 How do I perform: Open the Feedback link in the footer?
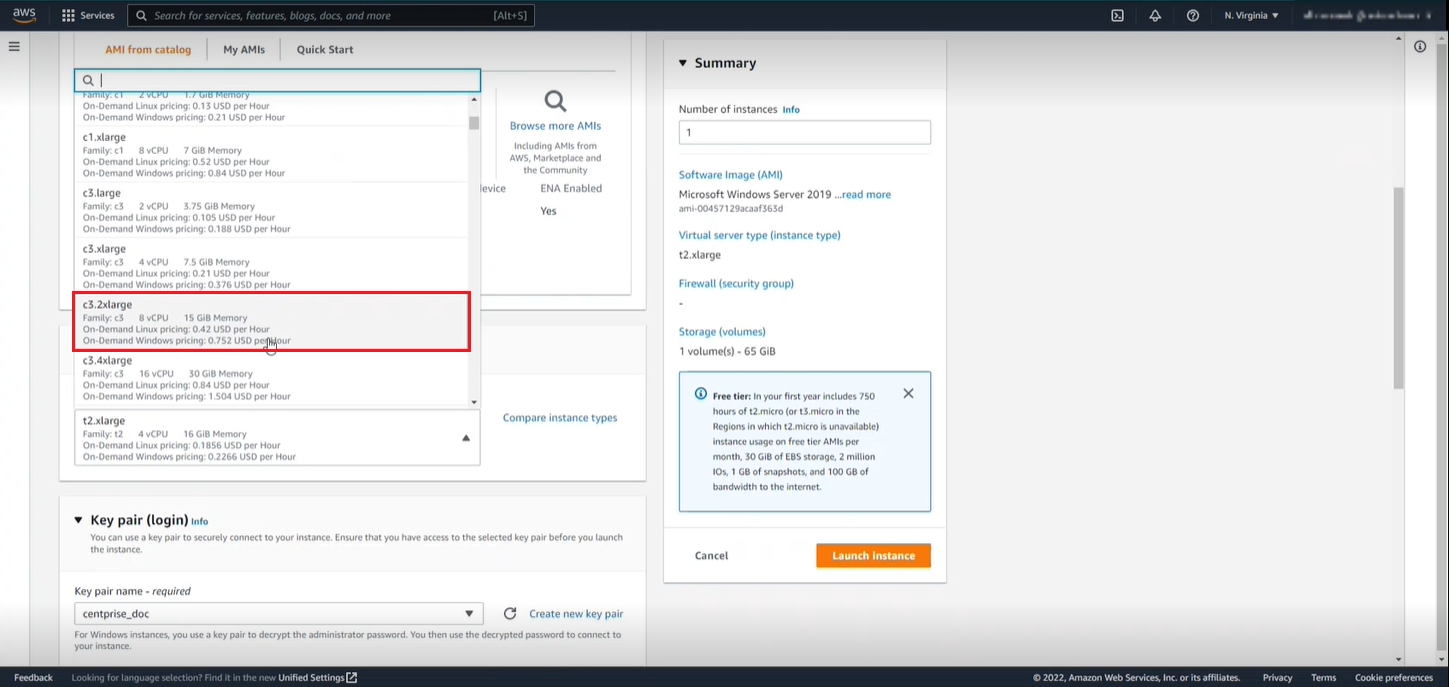click(33, 677)
